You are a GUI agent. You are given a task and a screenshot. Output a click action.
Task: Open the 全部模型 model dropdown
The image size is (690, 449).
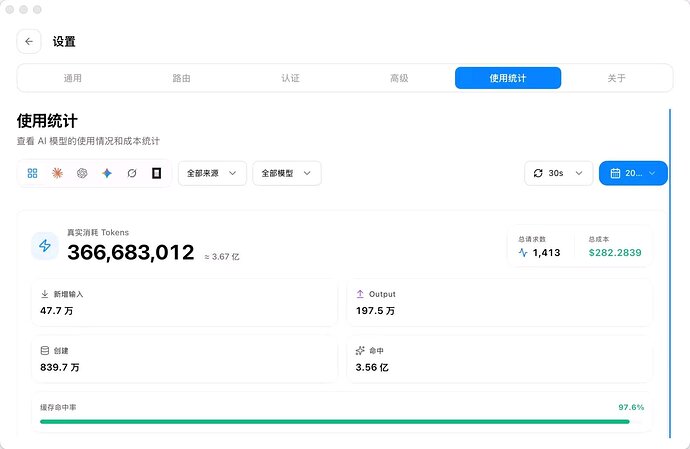click(287, 173)
